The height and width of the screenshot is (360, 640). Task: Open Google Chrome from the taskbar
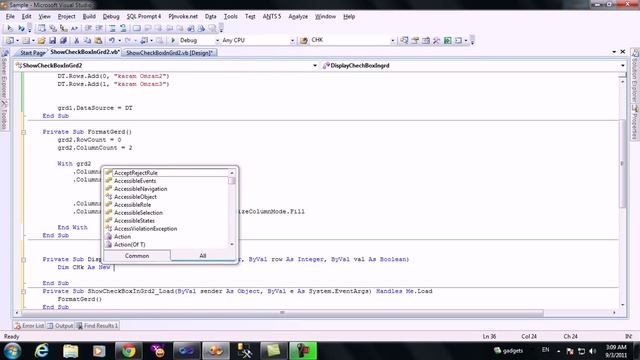click(x=129, y=351)
